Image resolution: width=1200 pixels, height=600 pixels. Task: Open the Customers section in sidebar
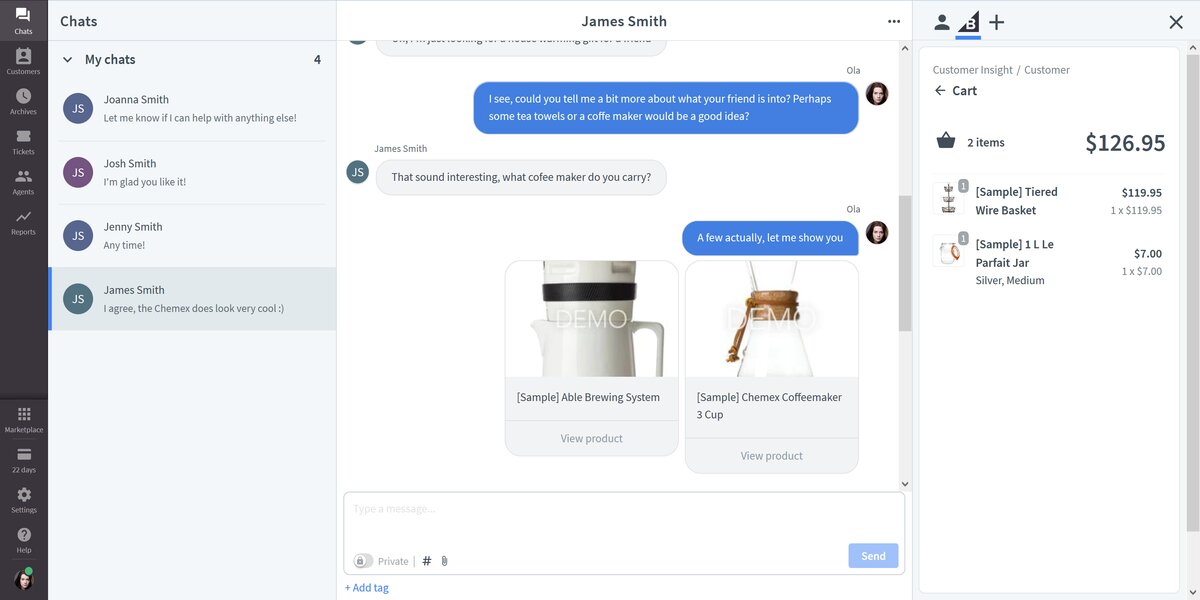click(23, 61)
